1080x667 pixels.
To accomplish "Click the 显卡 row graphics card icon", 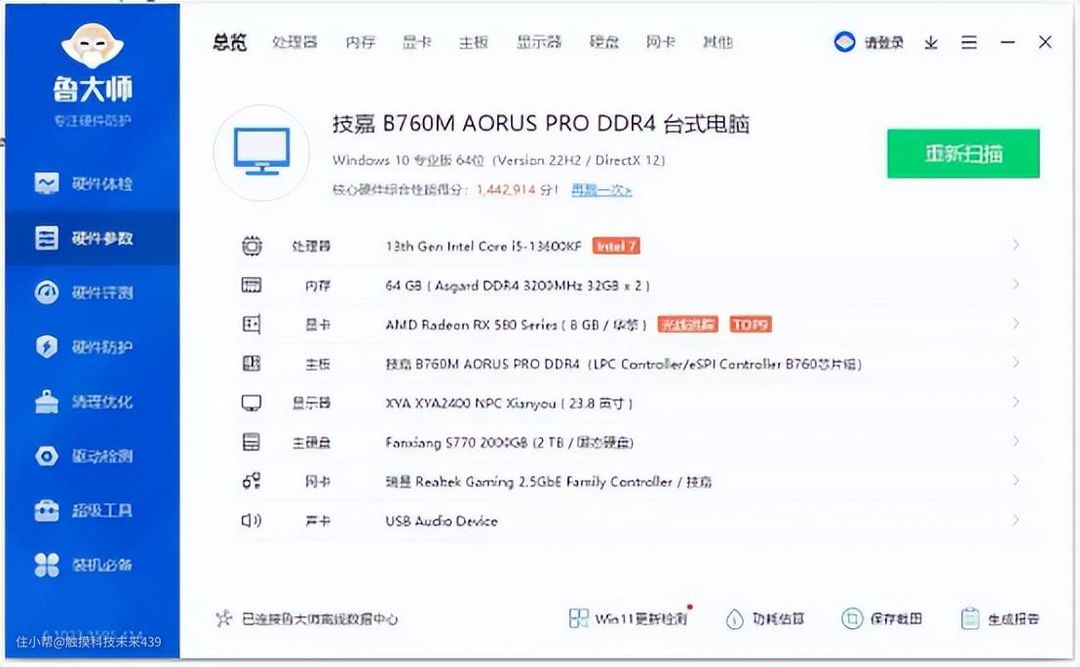I will tap(251, 324).
